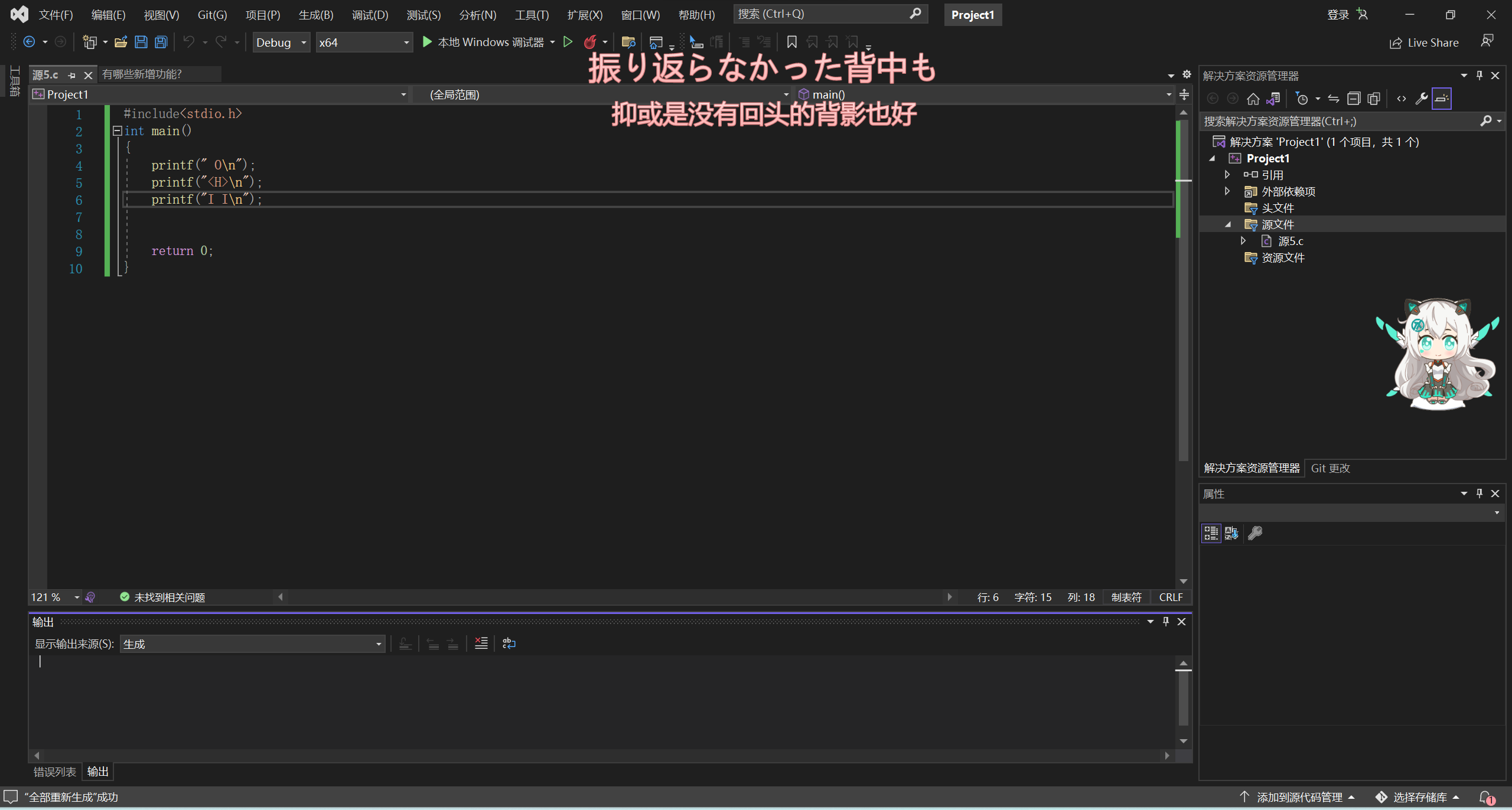This screenshot has height=810, width=1512.
Task: Toggle bookmark on current line
Action: 791,42
